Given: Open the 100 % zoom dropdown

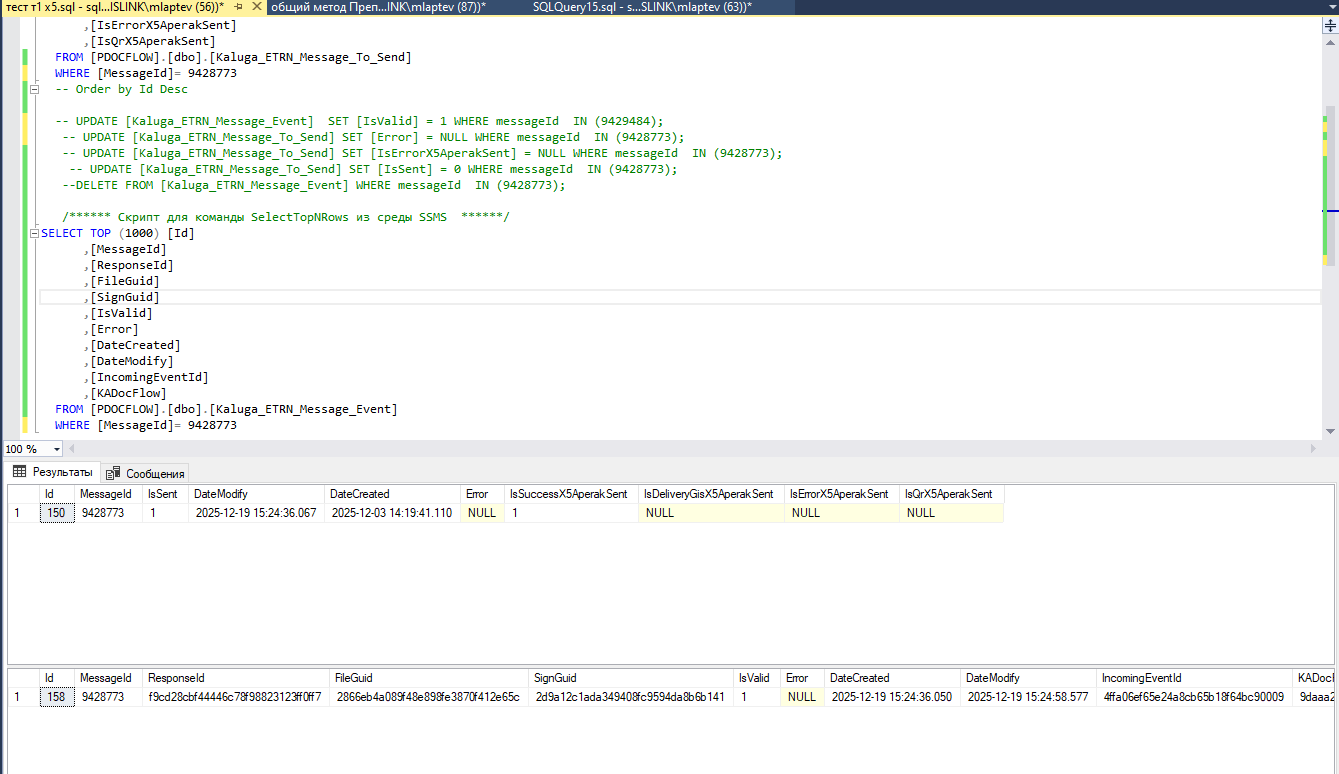Looking at the screenshot, I should click(x=57, y=449).
